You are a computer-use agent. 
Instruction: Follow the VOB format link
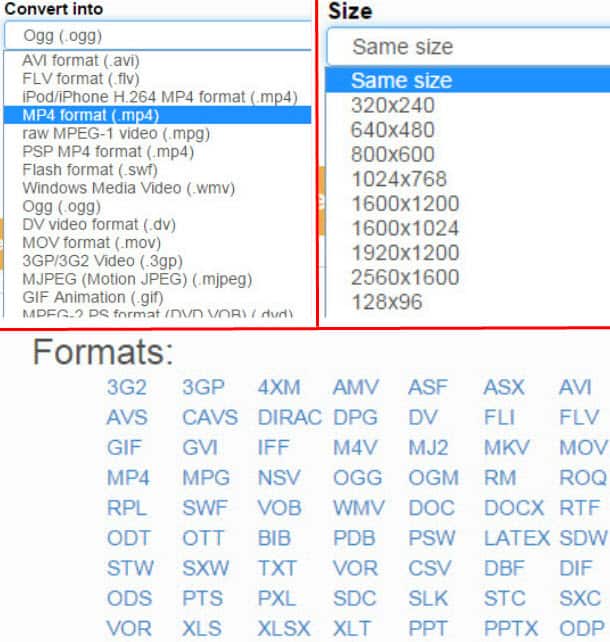click(x=280, y=508)
